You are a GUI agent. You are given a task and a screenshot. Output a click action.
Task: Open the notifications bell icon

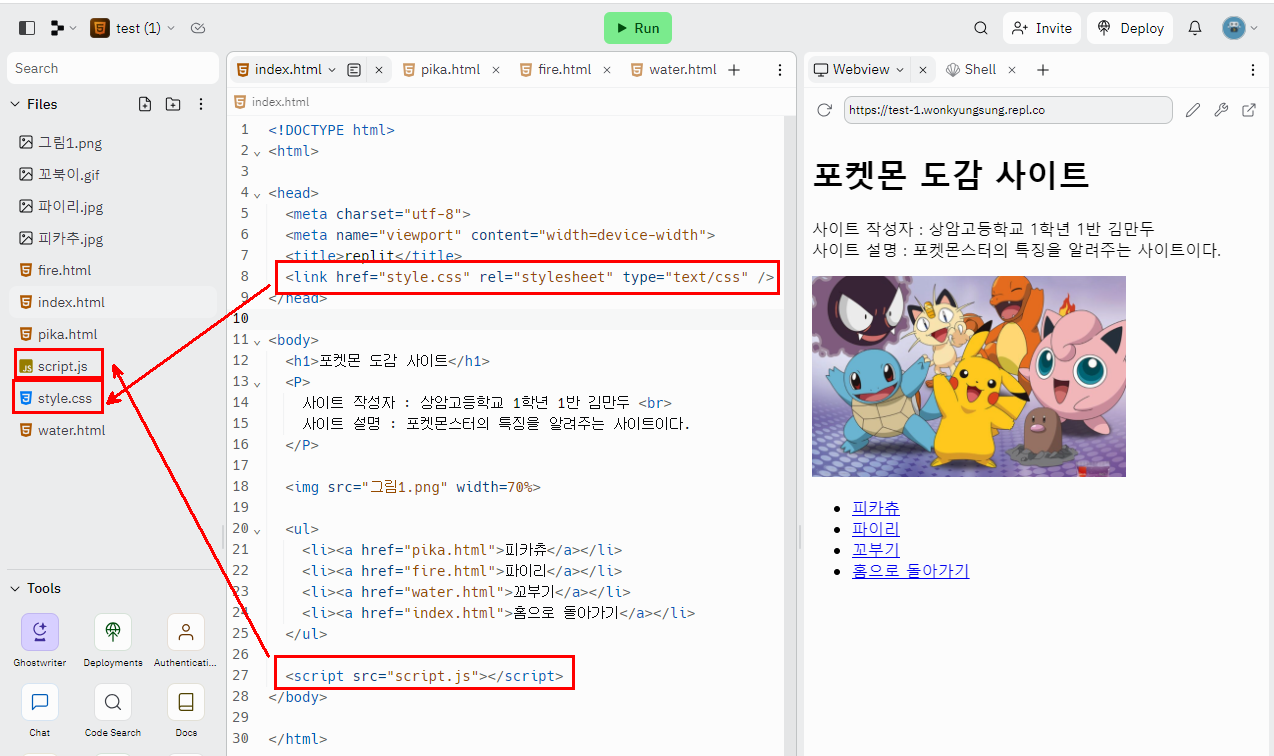(1195, 28)
